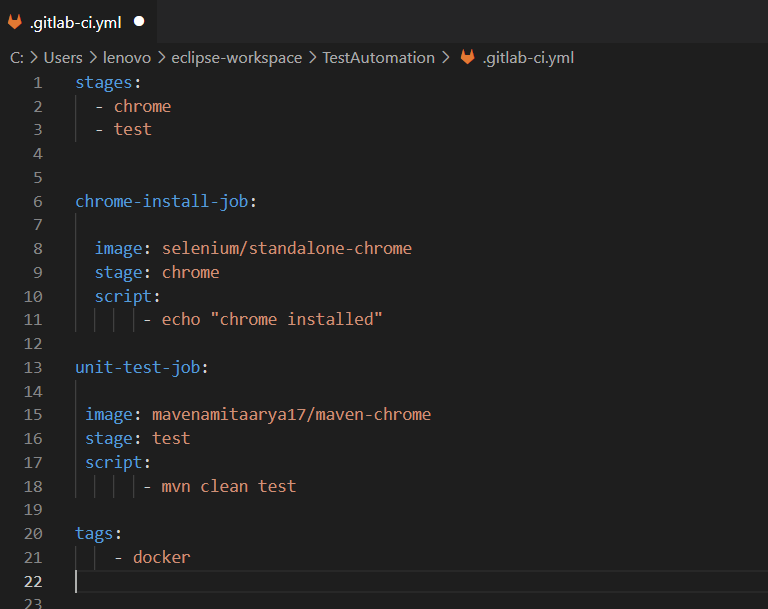Click the 'mavenamitaarya17/maven-chrome' image value

(291, 414)
